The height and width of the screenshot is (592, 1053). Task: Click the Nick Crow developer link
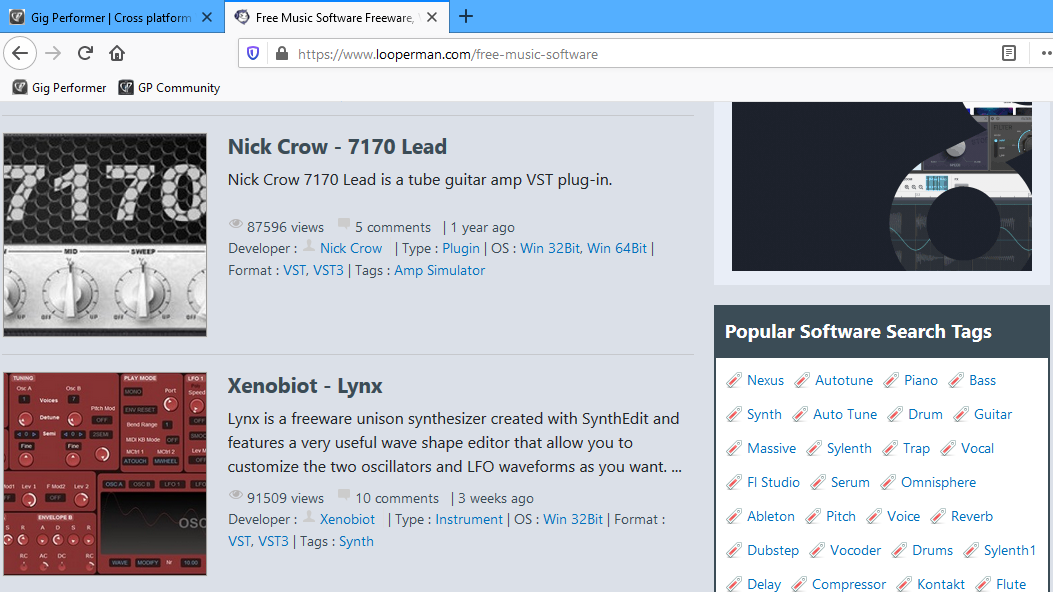[351, 248]
